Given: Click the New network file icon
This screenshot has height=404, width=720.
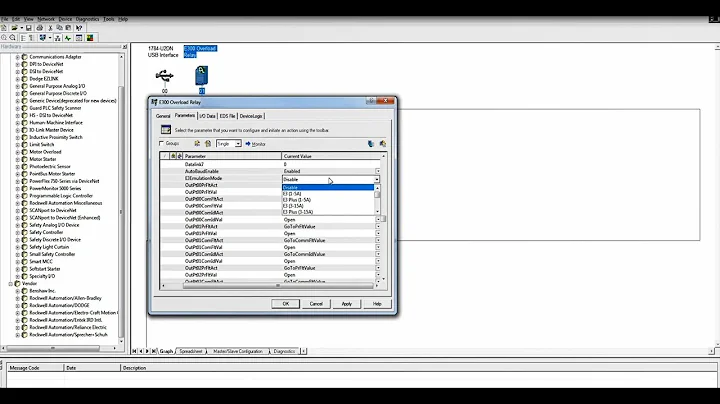Looking at the screenshot, I should pyautogui.click(x=4, y=28).
